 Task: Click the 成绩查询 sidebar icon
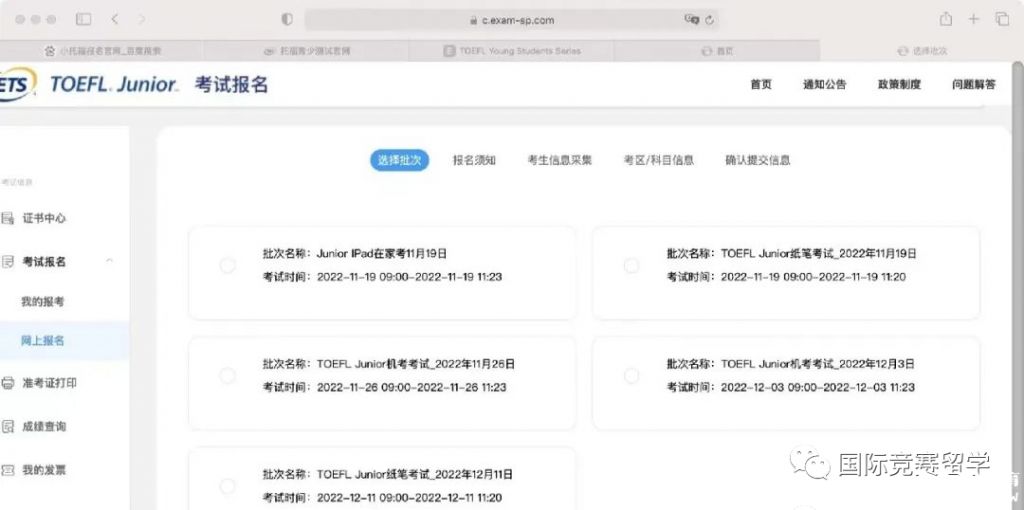tap(8, 427)
